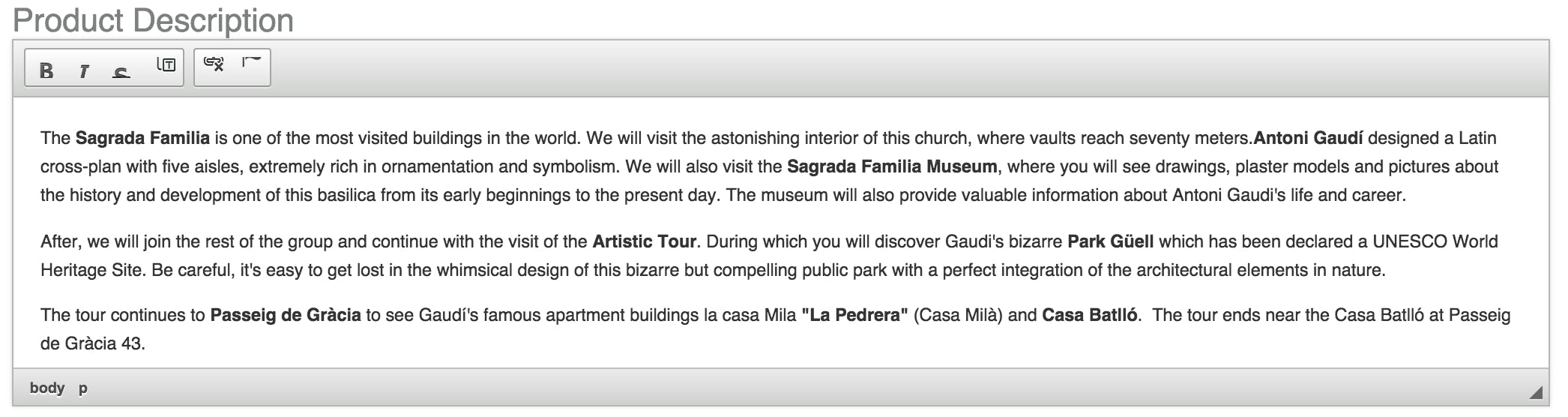1568x417 pixels.
Task: Click the words "UNESCO World" in the second paragraph
Action: click(x=1435, y=241)
